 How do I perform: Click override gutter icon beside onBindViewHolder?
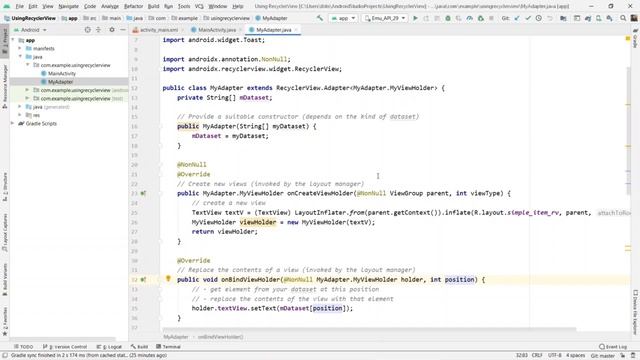tap(143, 280)
